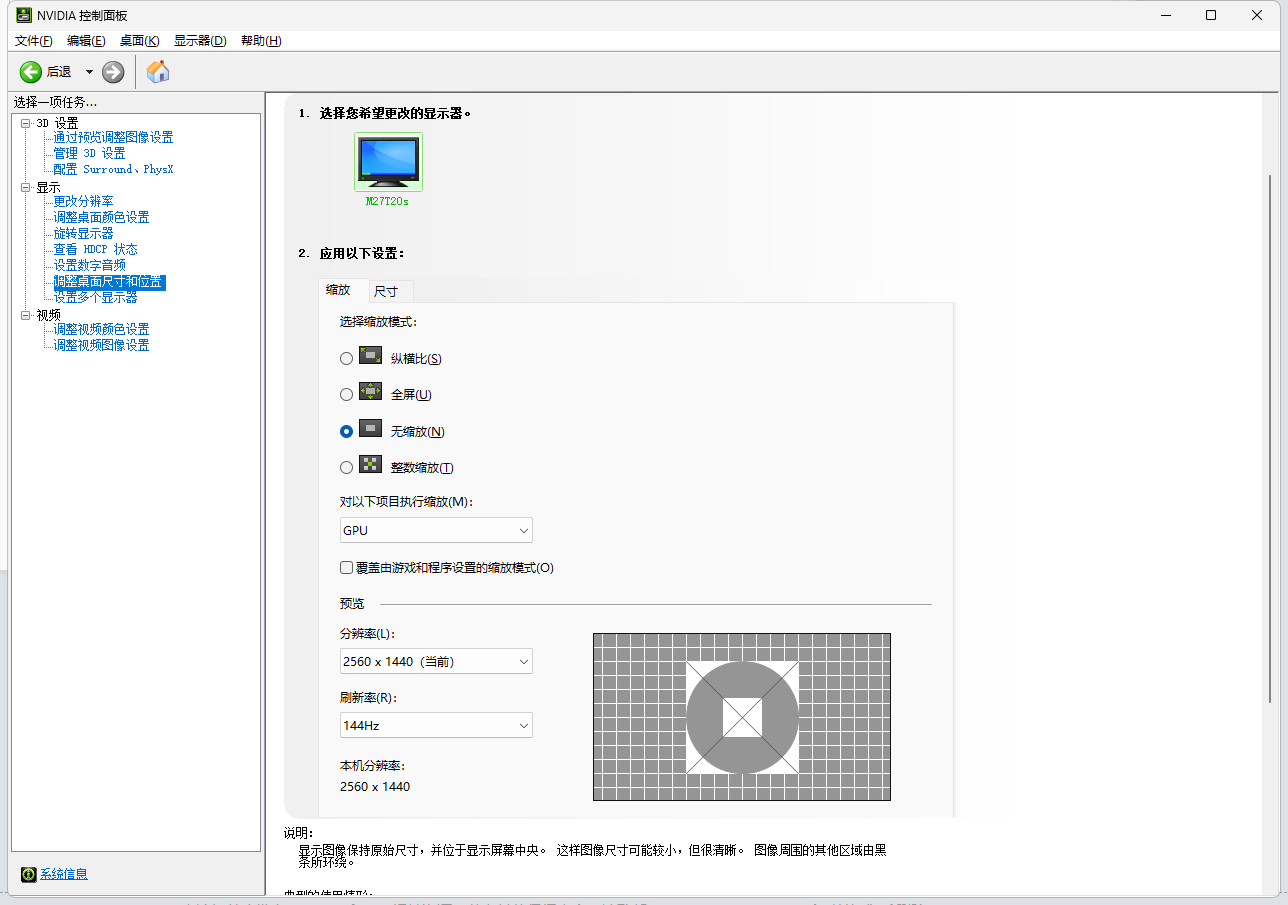1288x905 pixels.
Task: Open the 刷新率 144Hz dropdown
Action: [x=436, y=725]
